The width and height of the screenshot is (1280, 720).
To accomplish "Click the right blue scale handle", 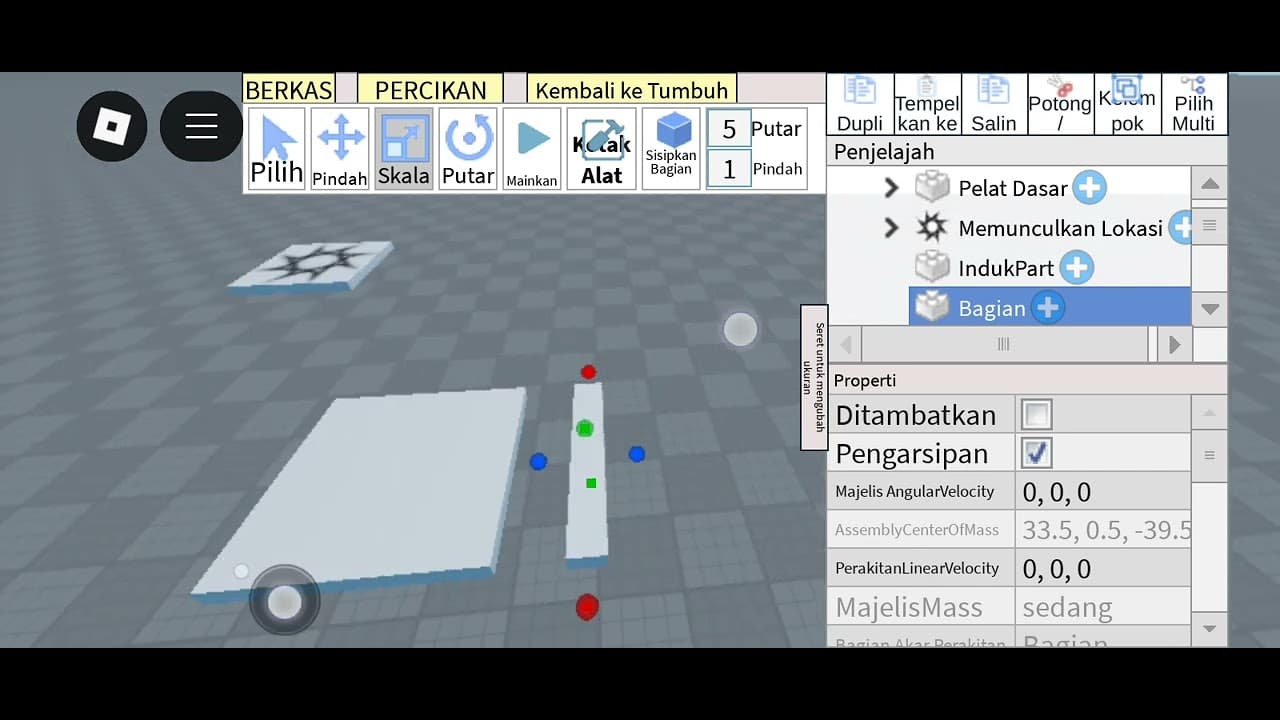I will coord(637,454).
